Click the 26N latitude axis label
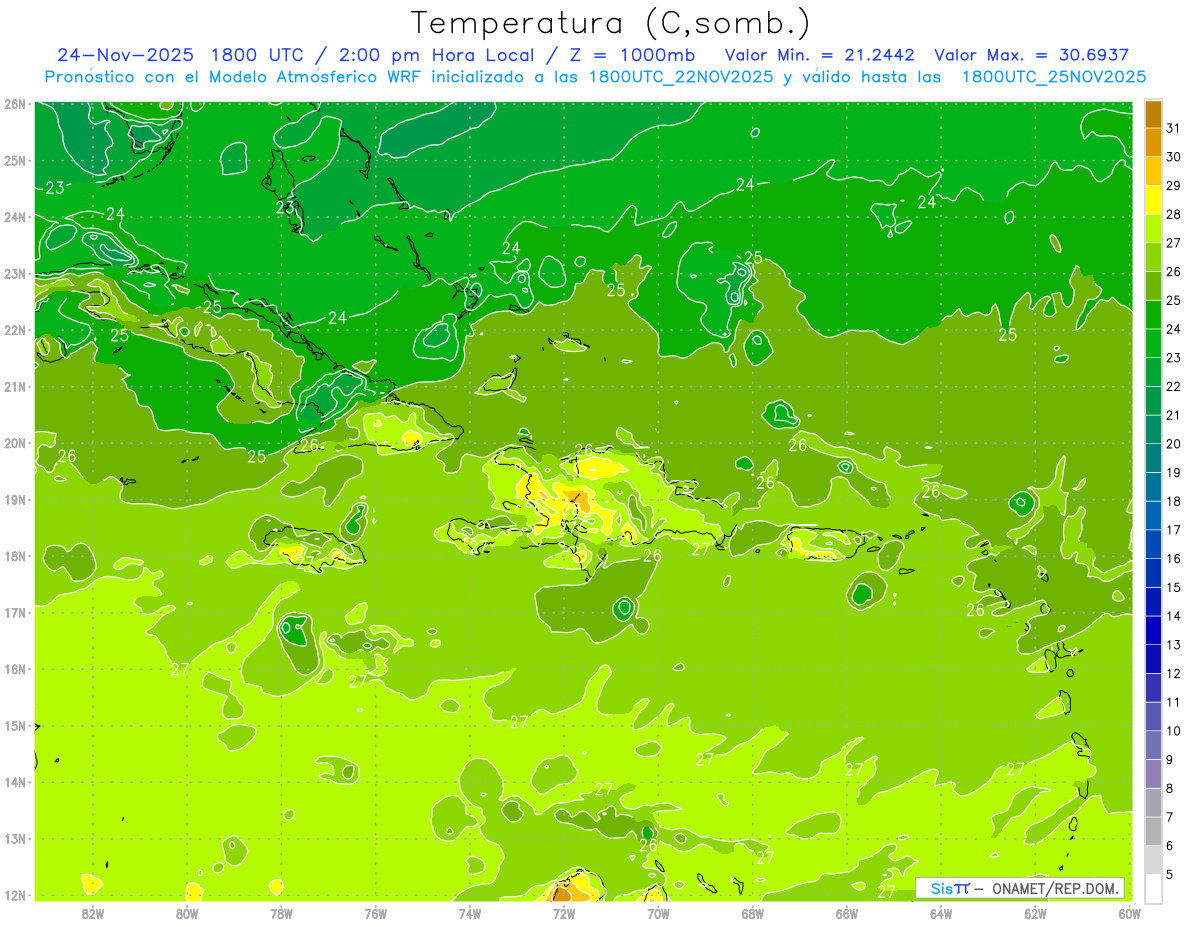 (x=15, y=104)
